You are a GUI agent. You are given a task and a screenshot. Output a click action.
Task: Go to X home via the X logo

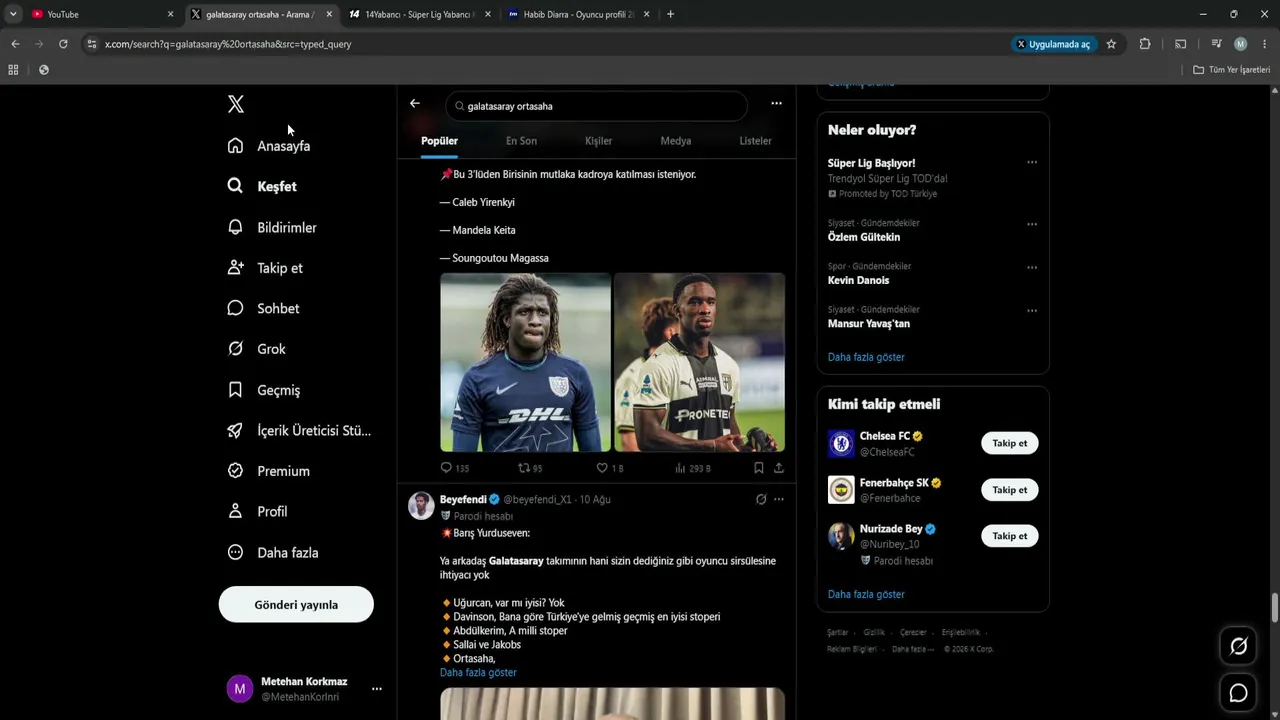pyautogui.click(x=235, y=104)
